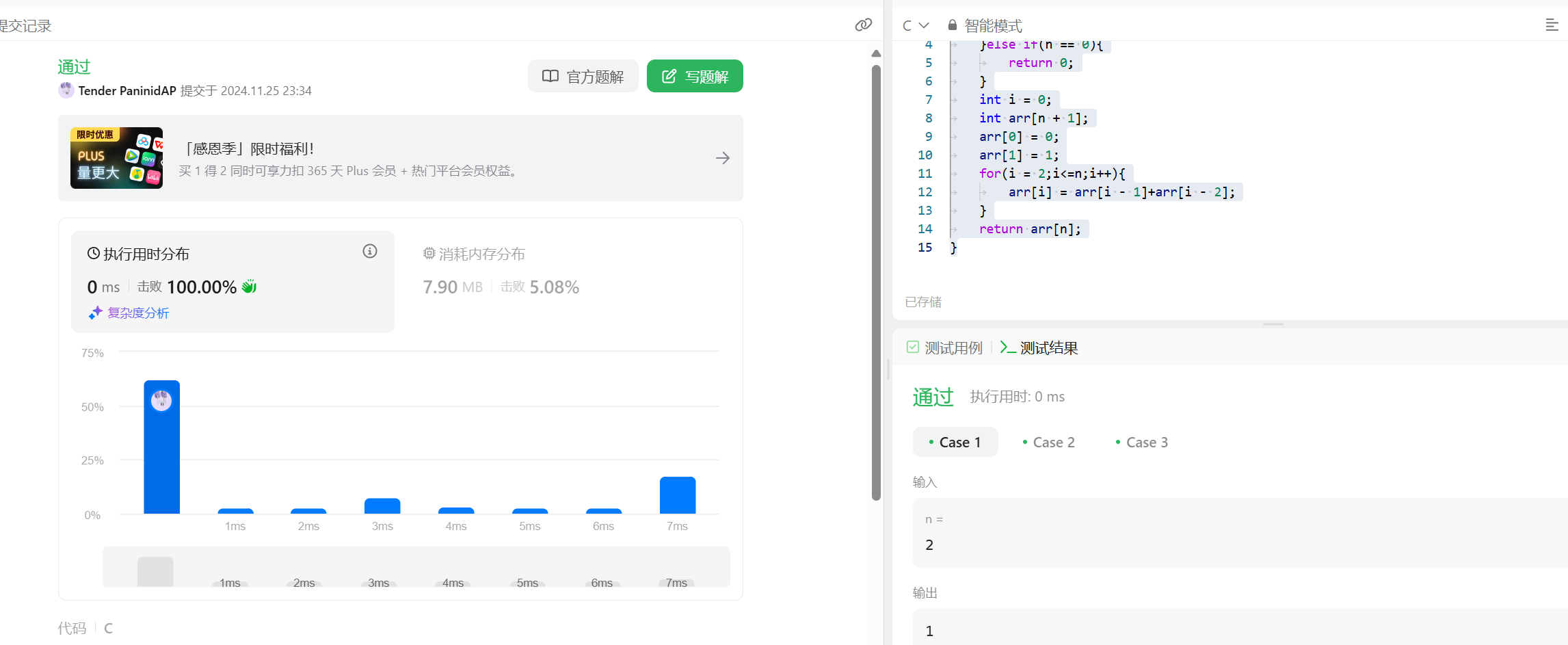Click the clapping hands icon
The height and width of the screenshot is (645, 1568).
pyautogui.click(x=250, y=287)
